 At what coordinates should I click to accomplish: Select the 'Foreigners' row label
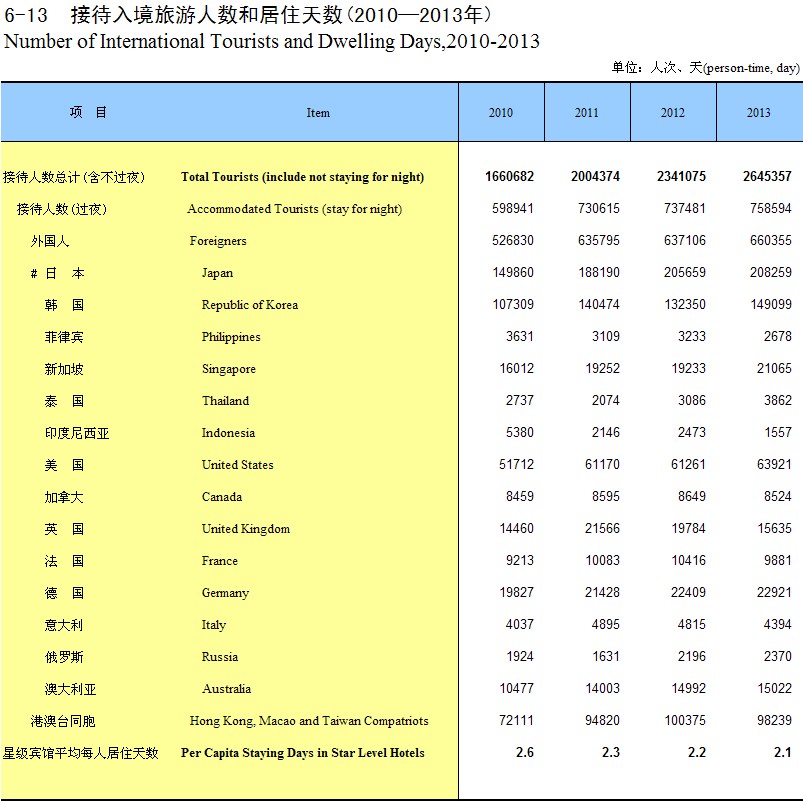pyautogui.click(x=218, y=241)
